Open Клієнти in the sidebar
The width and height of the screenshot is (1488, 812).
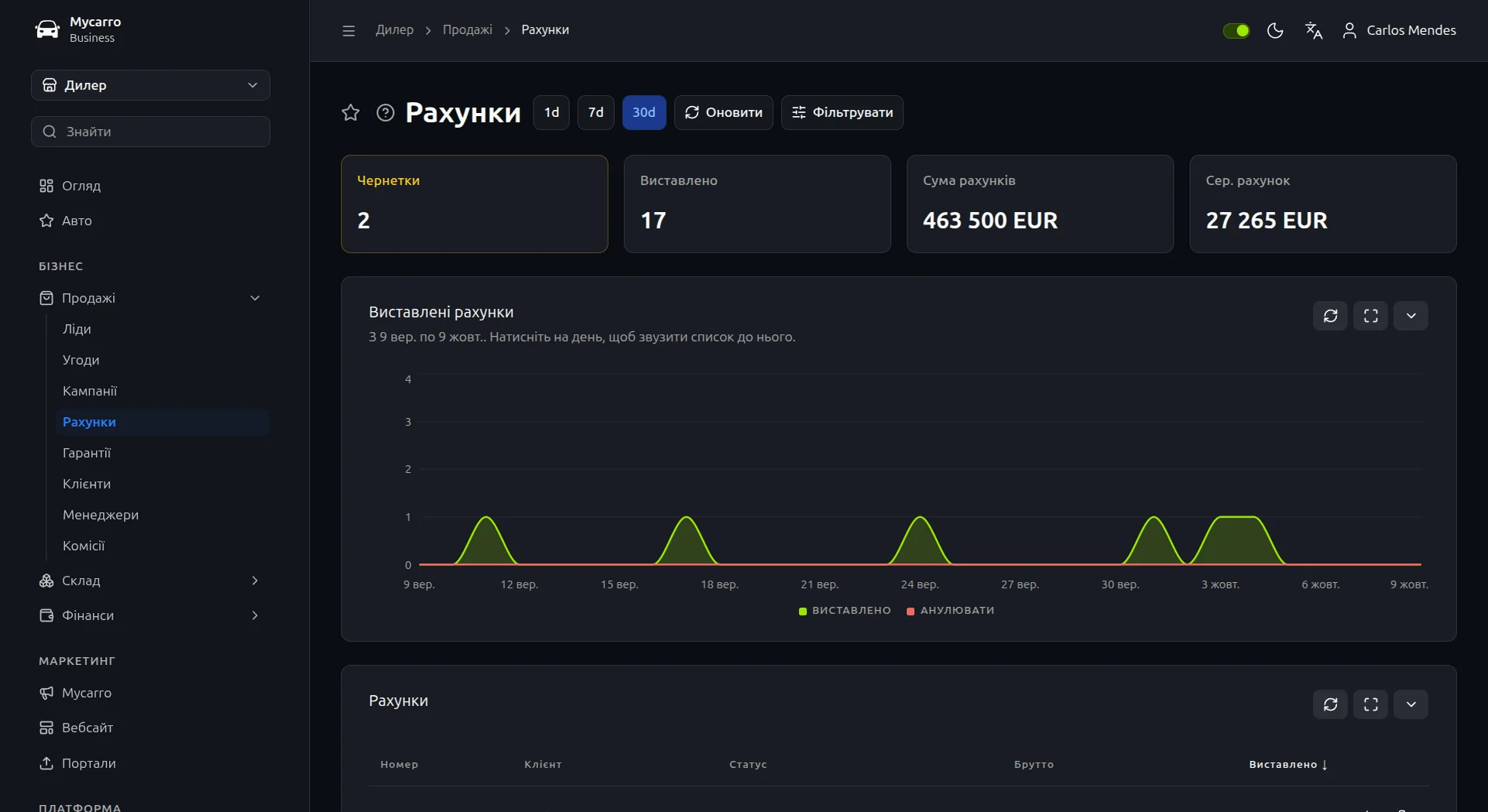[x=87, y=484]
